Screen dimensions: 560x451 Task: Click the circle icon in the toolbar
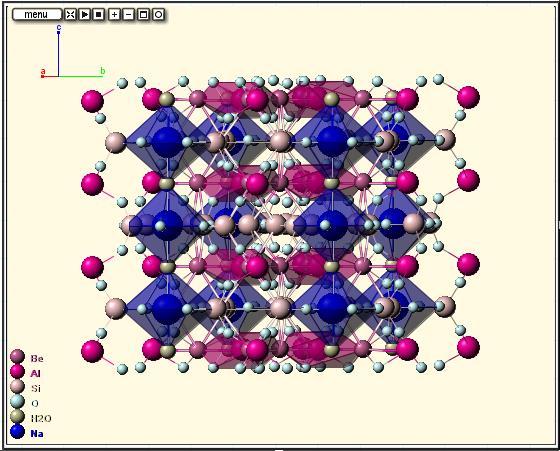[158, 14]
